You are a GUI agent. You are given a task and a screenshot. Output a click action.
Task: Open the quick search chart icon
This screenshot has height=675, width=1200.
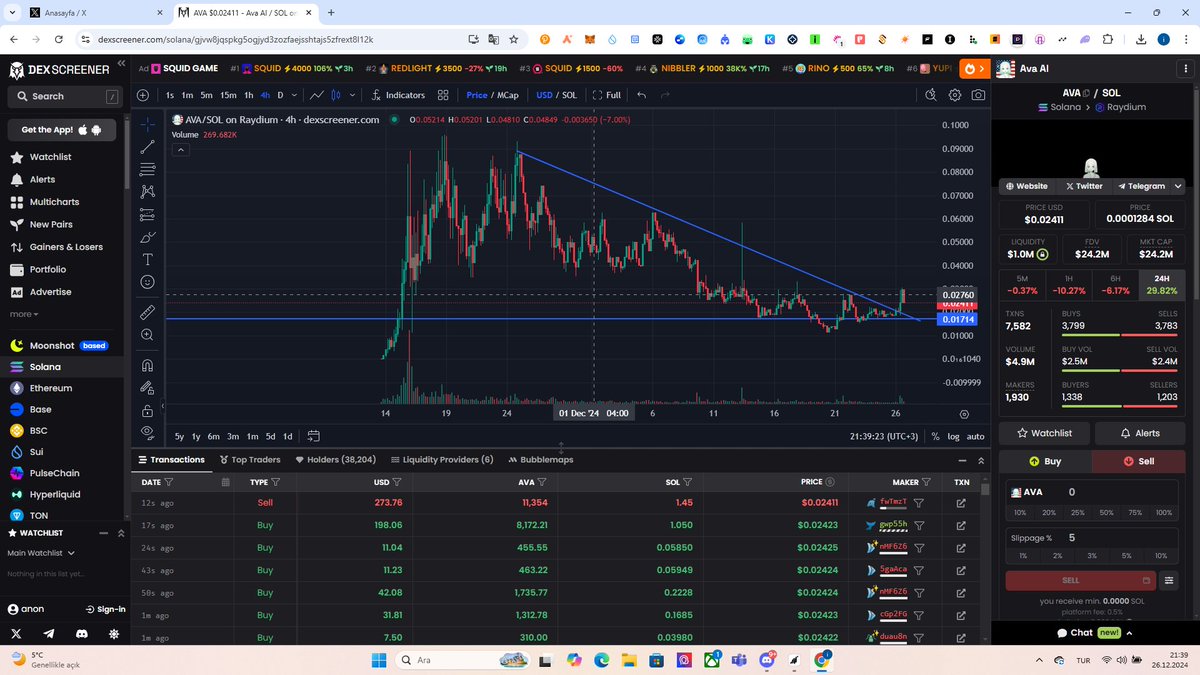click(930, 95)
